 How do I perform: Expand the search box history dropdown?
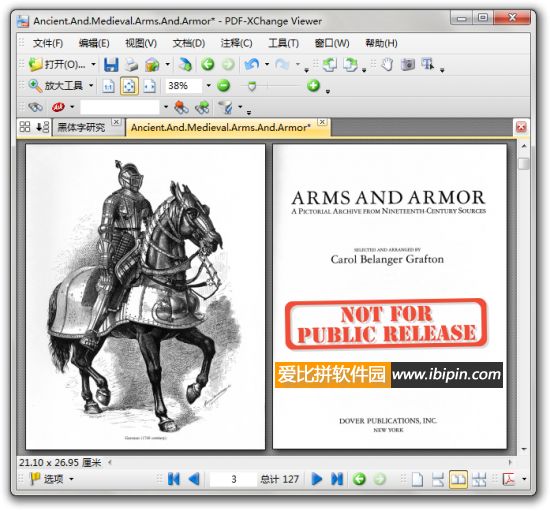click(x=166, y=107)
